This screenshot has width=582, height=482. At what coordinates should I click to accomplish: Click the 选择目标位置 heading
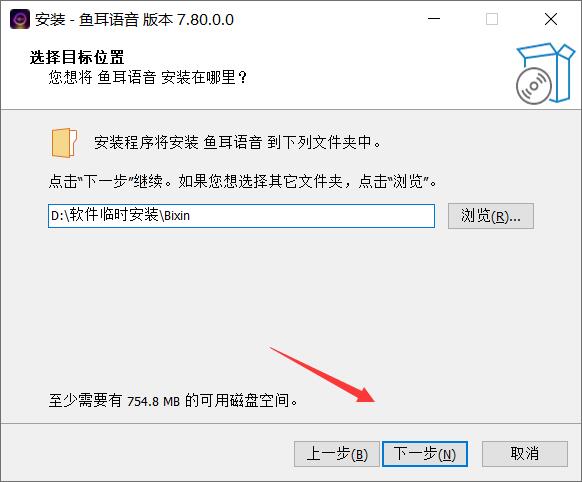click(x=77, y=58)
